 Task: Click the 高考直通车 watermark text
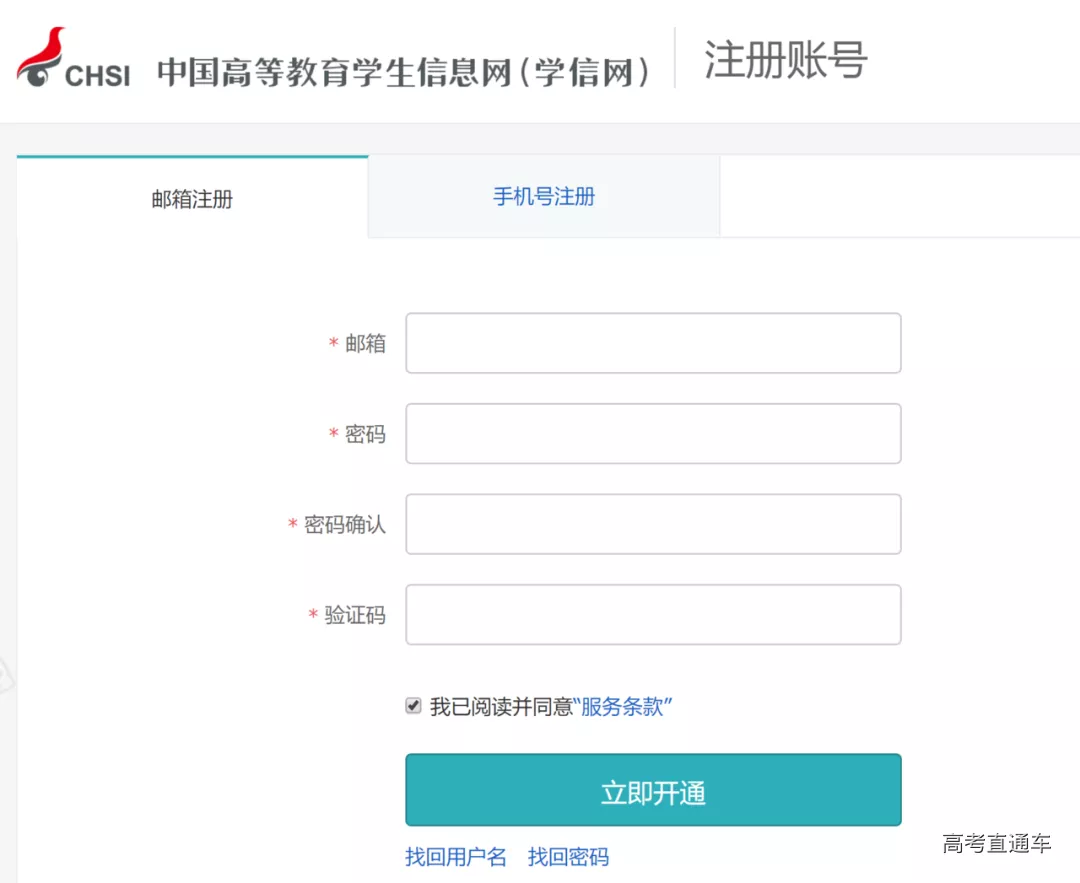[996, 844]
